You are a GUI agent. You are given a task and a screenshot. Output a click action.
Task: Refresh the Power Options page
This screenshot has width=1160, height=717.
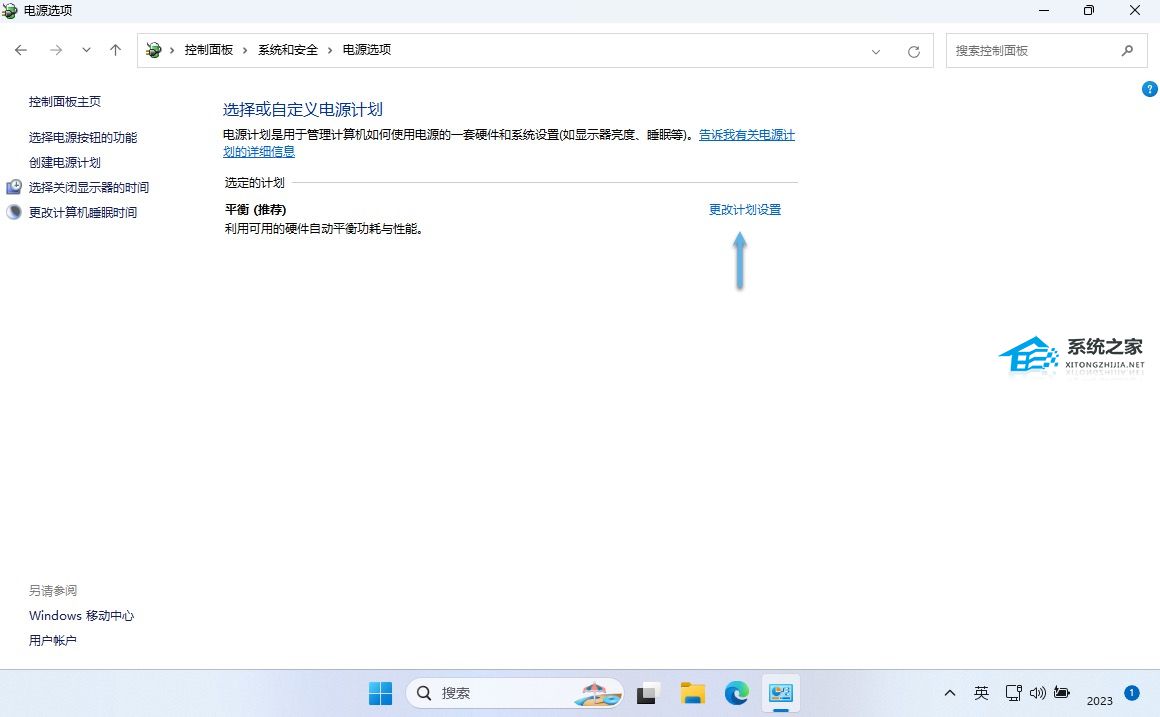(x=913, y=51)
